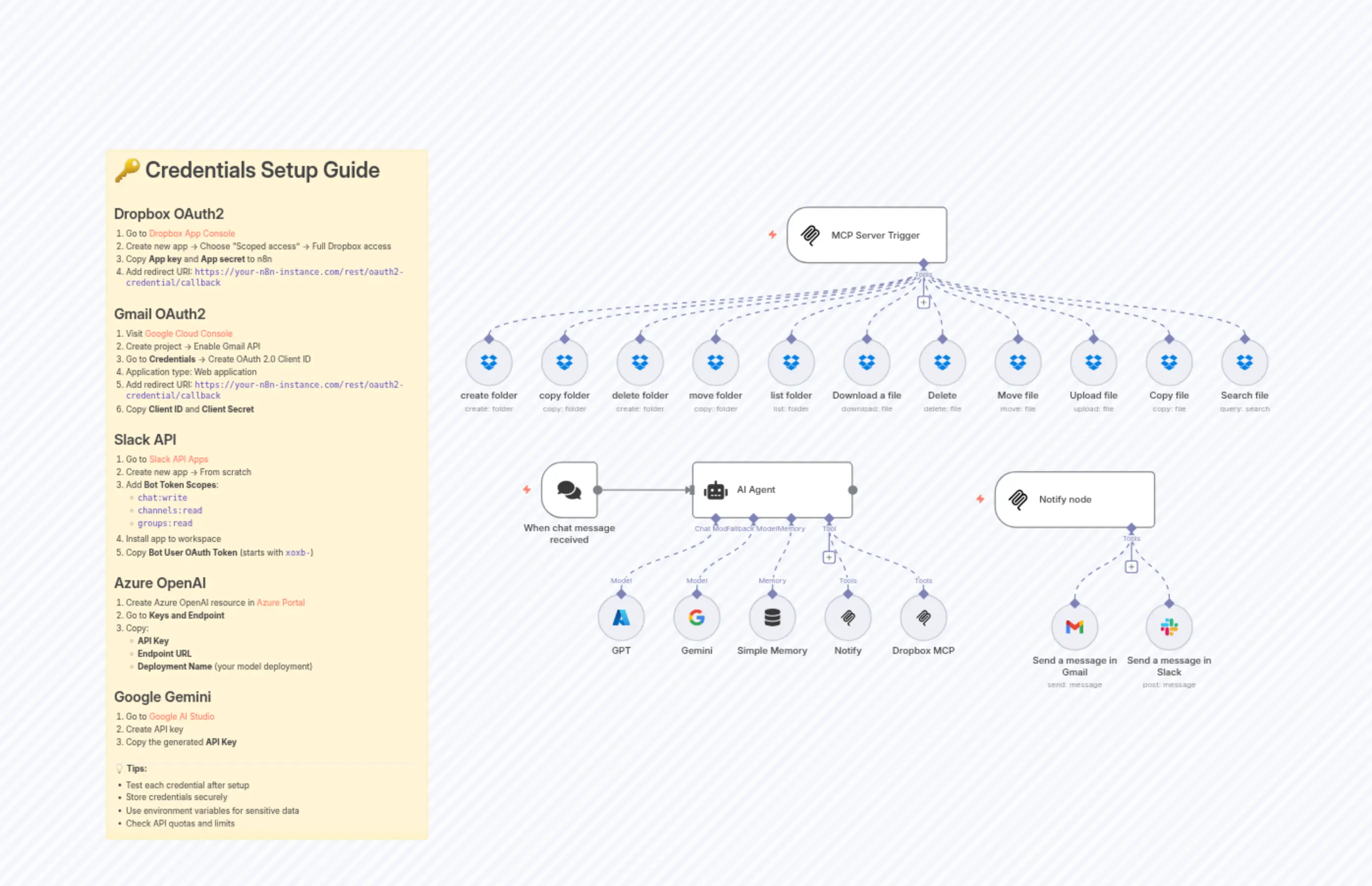Click the plus under the AI Agent Tools
Image resolution: width=1372 pixels, height=886 pixels.
[x=829, y=556]
